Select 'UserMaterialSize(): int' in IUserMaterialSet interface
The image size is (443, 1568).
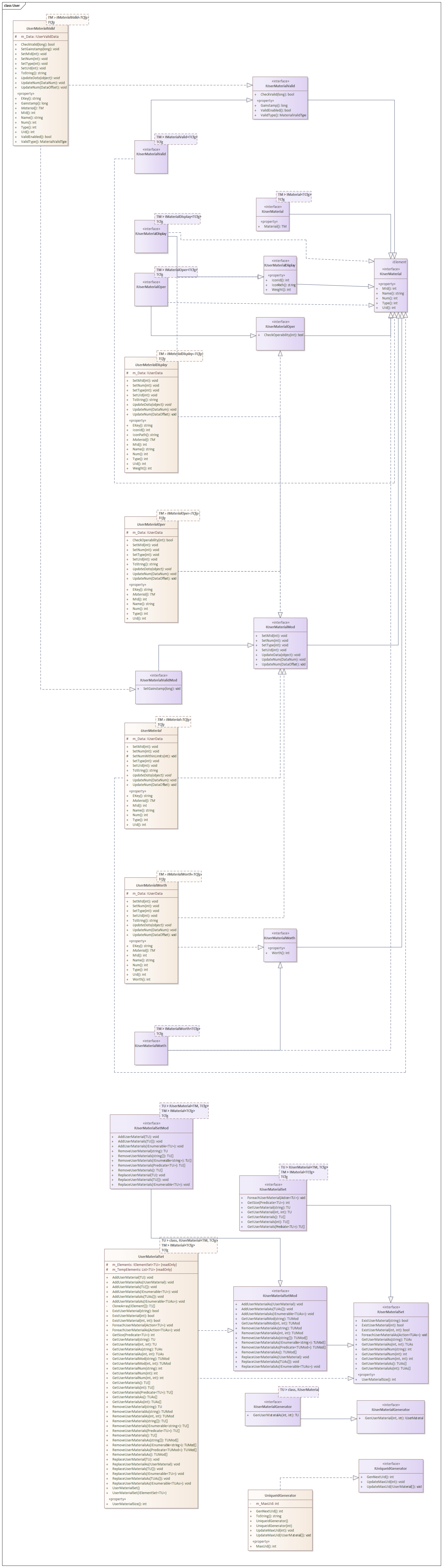point(378,1379)
